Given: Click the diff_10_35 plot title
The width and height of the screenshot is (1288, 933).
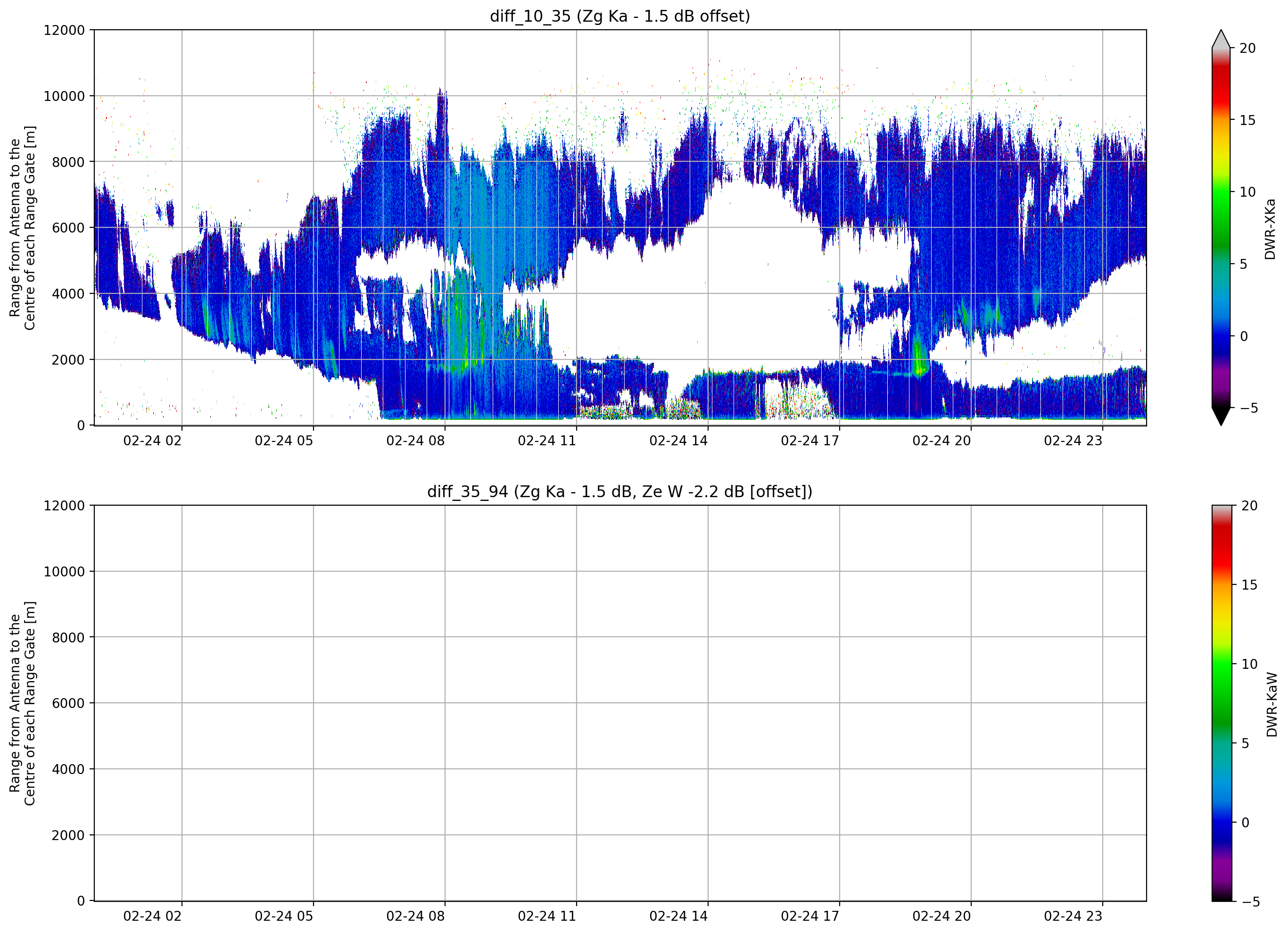Looking at the screenshot, I should [x=619, y=16].
